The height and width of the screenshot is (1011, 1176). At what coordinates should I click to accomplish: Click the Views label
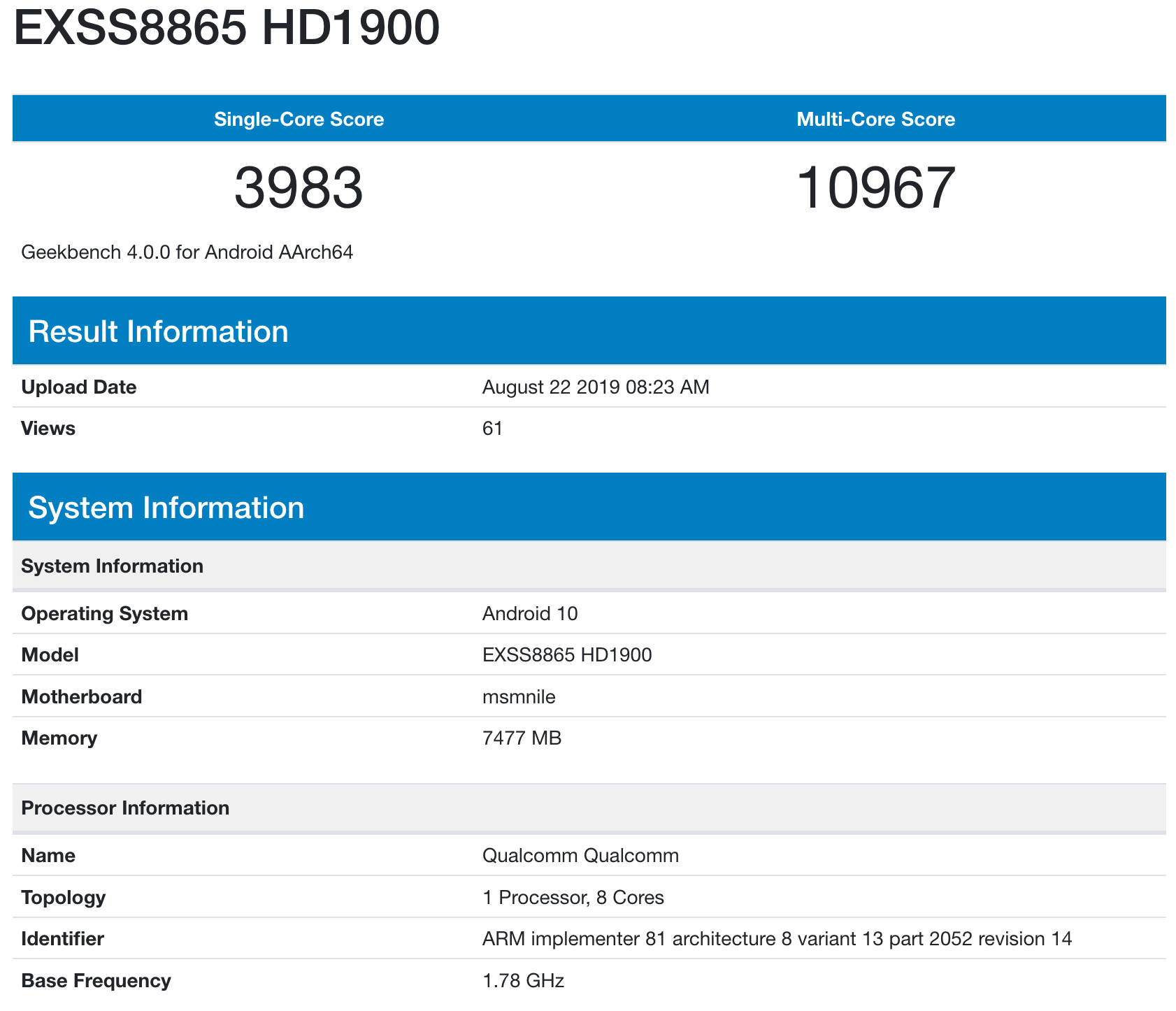(48, 429)
